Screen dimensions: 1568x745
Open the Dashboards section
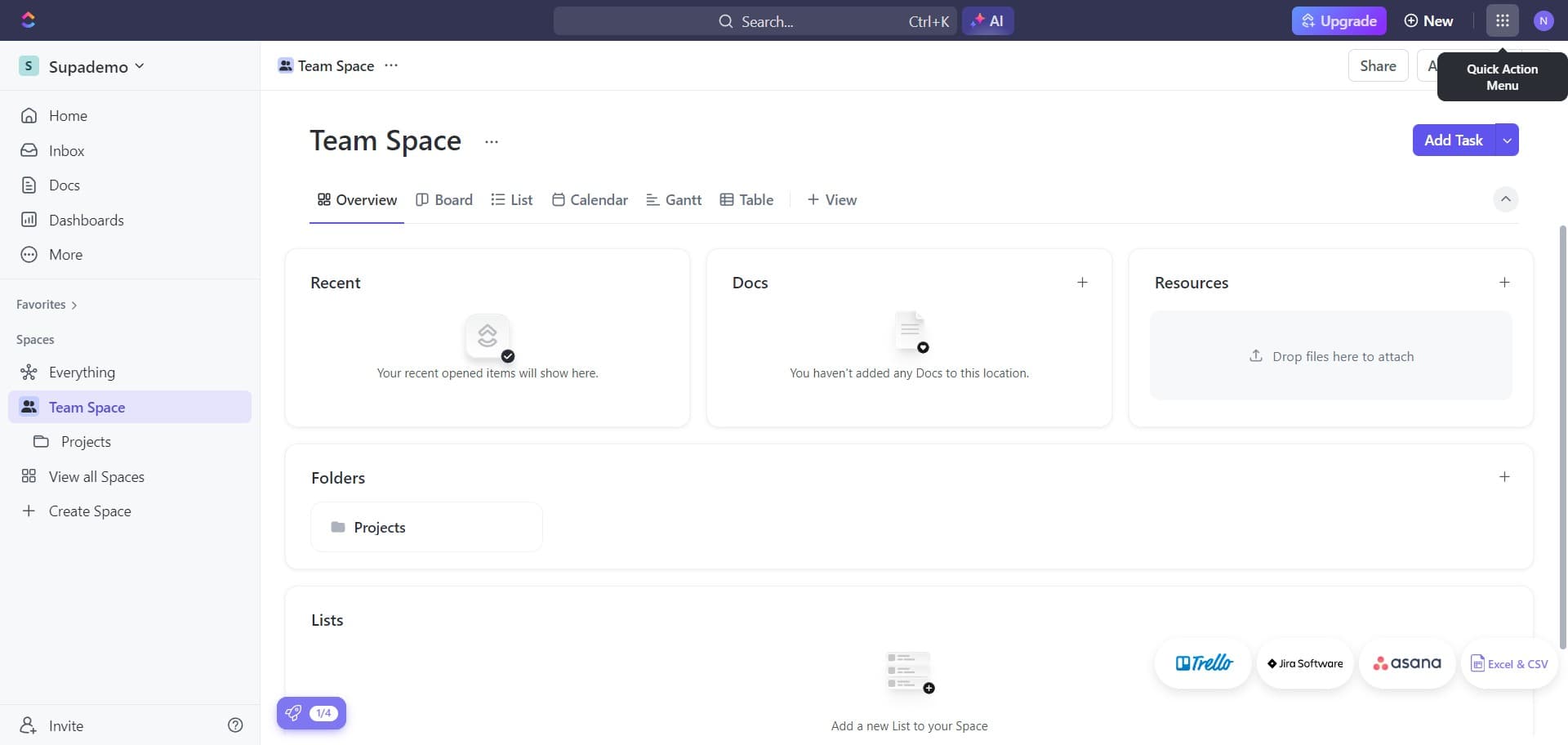pos(87,219)
